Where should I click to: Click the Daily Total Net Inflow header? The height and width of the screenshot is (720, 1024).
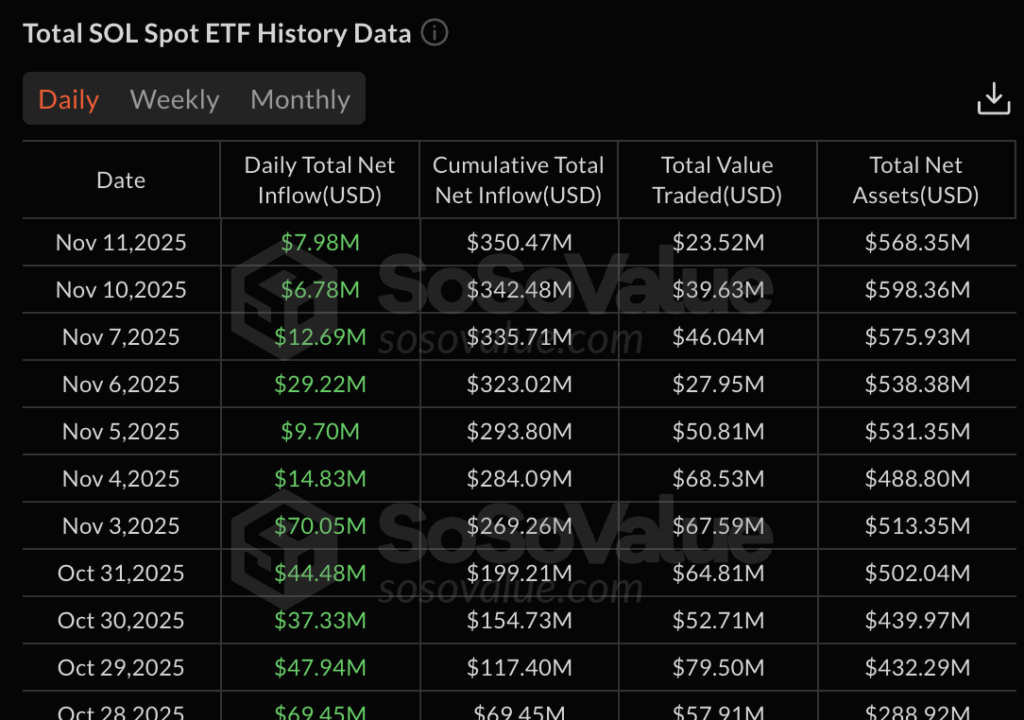(320, 180)
